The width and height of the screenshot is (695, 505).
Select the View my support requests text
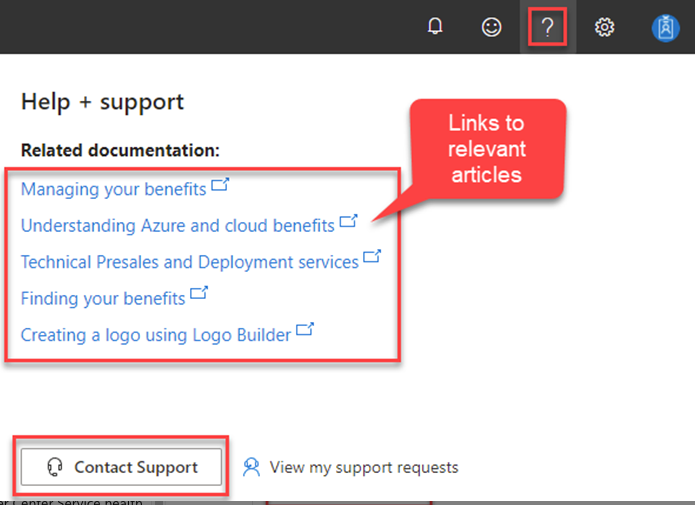click(363, 467)
